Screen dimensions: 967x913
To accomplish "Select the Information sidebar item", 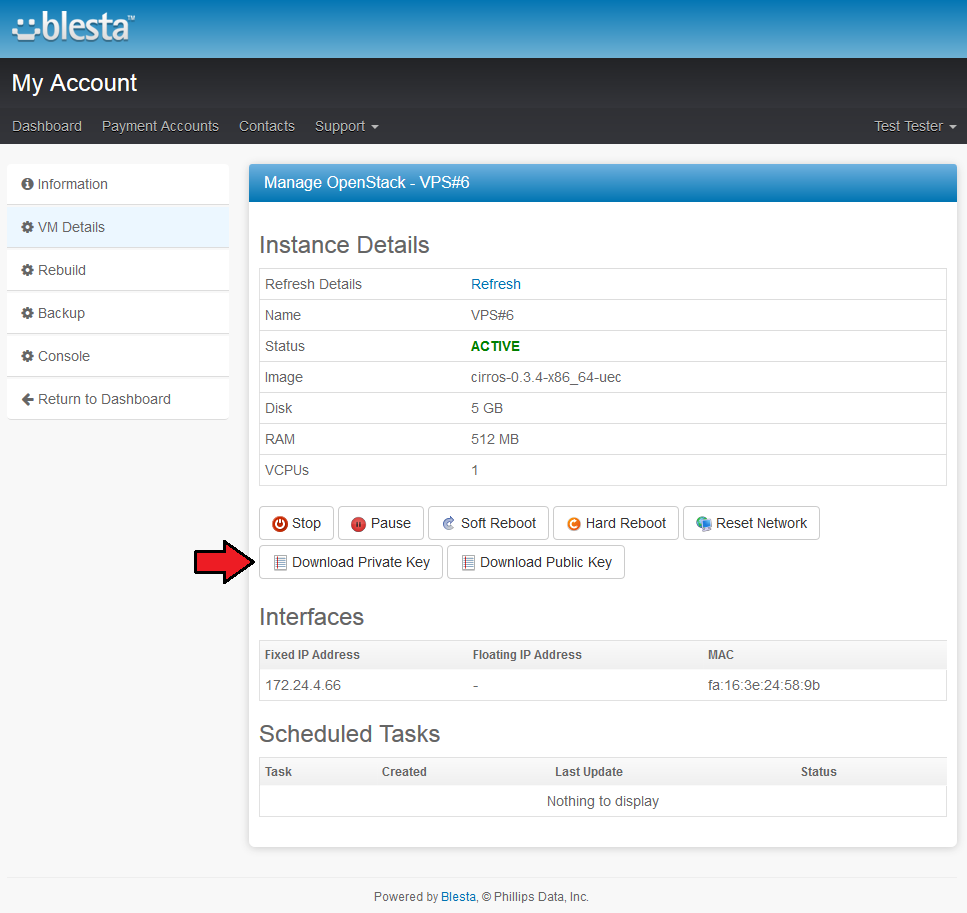I will [72, 184].
